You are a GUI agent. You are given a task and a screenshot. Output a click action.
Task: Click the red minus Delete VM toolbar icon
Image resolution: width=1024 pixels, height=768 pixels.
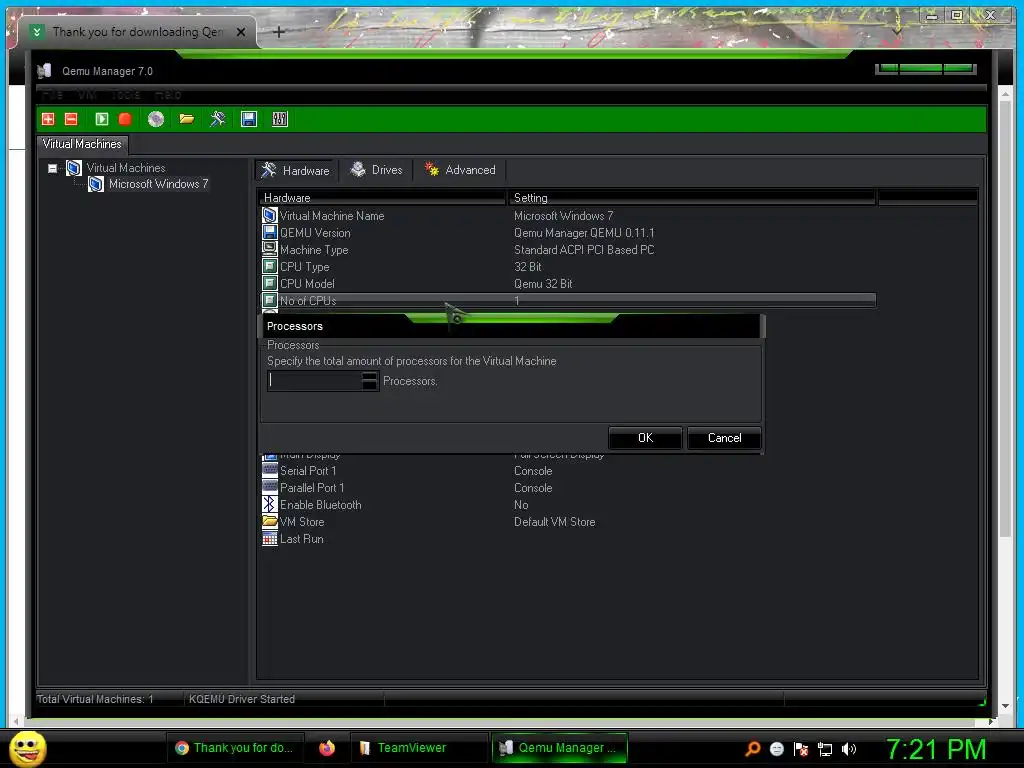[71, 119]
